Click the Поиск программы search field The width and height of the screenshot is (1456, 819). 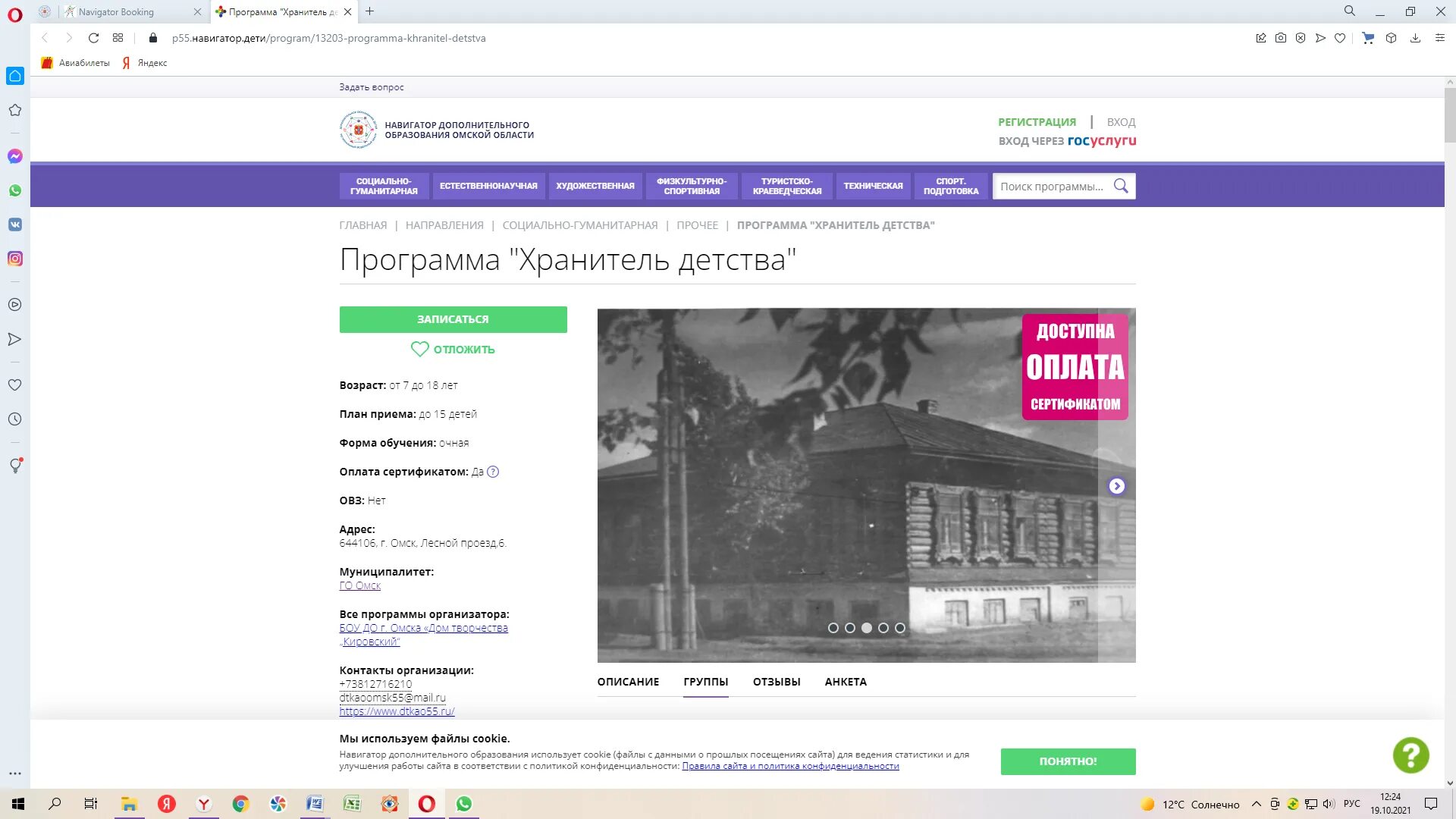pyautogui.click(x=1051, y=187)
